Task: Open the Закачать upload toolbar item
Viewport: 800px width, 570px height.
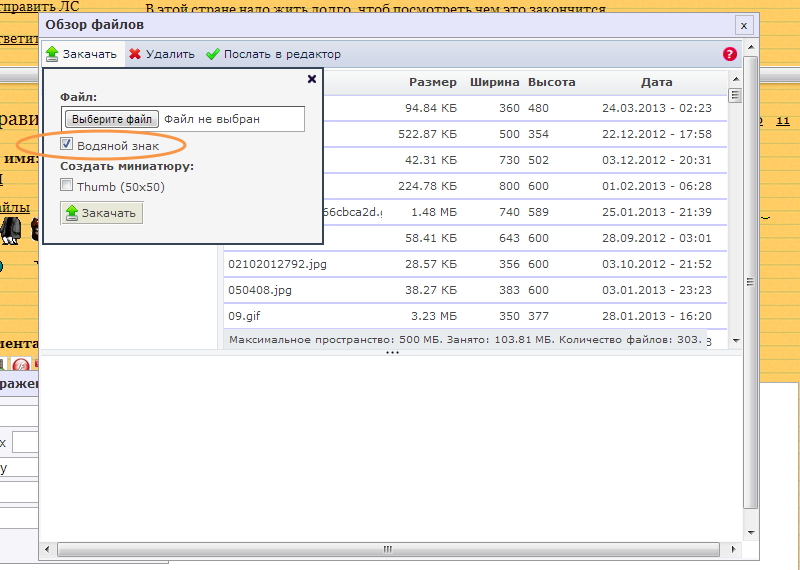Action: coord(82,54)
